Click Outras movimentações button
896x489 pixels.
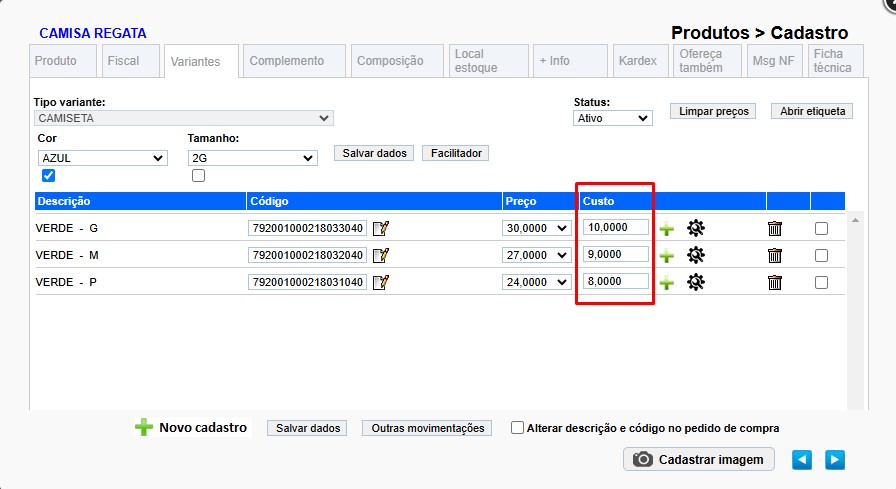[427, 428]
